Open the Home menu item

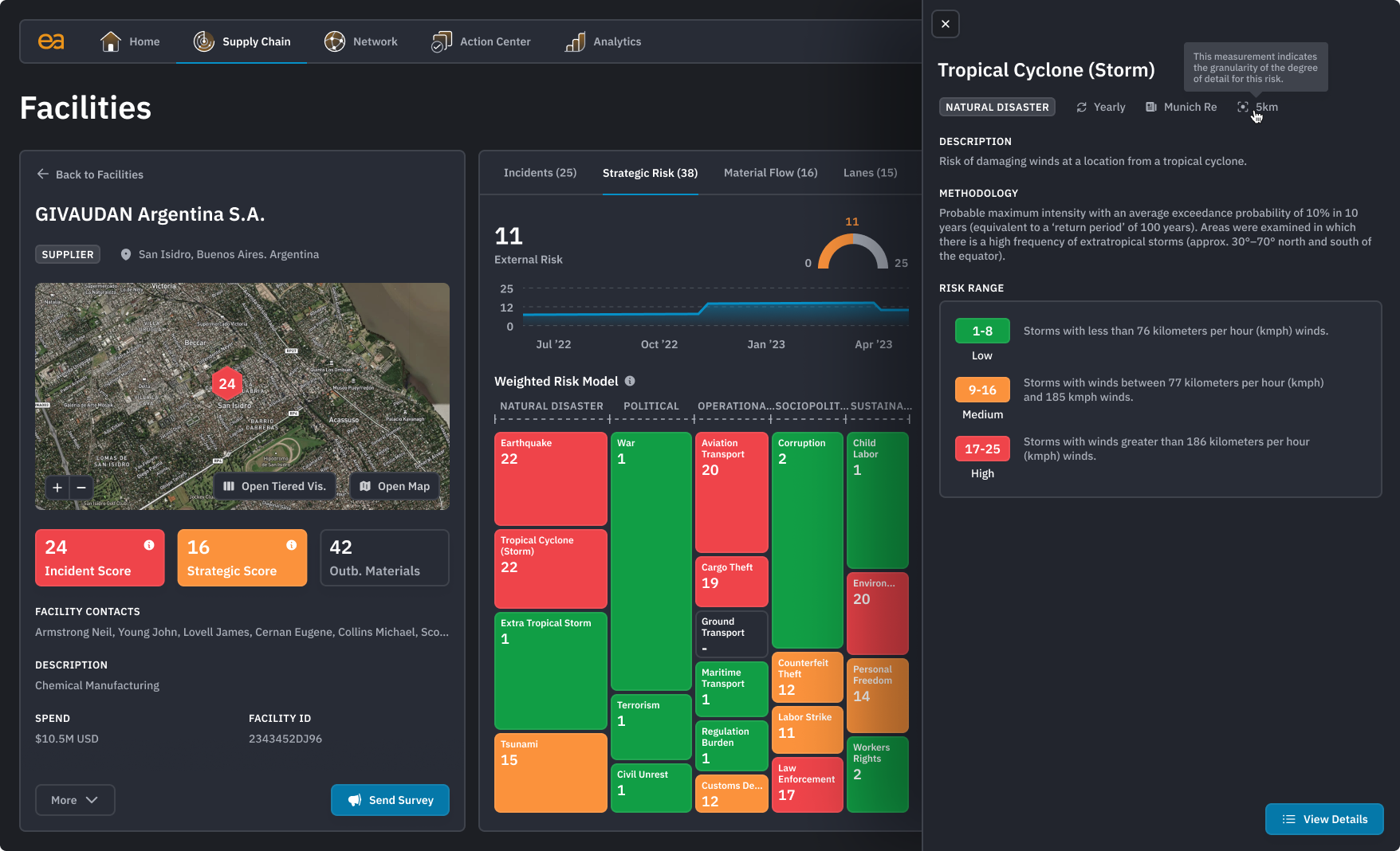point(130,41)
